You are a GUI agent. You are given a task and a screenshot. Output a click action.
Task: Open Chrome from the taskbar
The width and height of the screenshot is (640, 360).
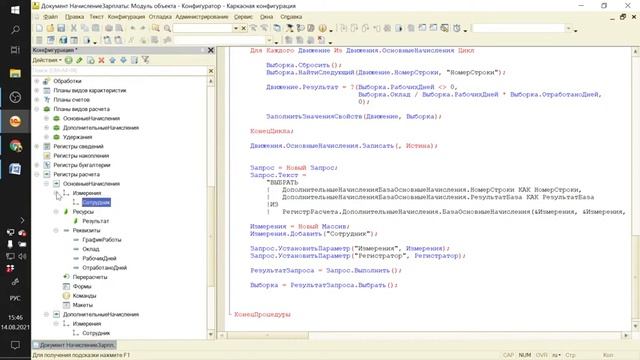(x=15, y=145)
